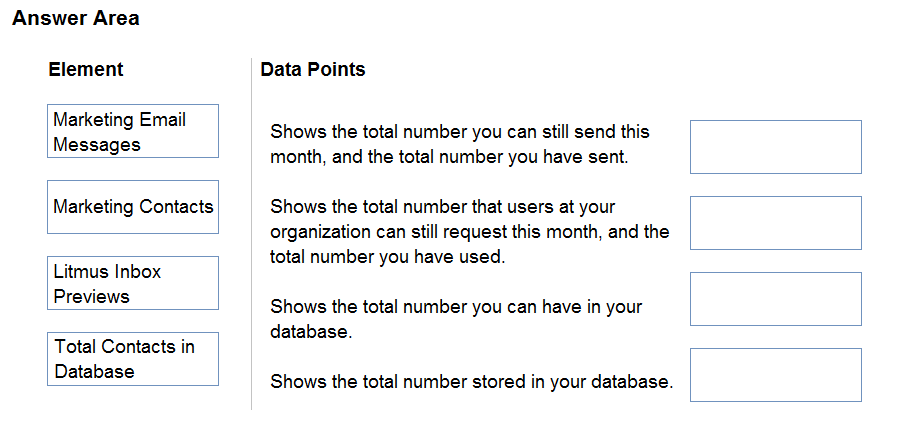Click the answer box beside 'can have in your database'
Screen dimensions: 911x447
point(776,299)
